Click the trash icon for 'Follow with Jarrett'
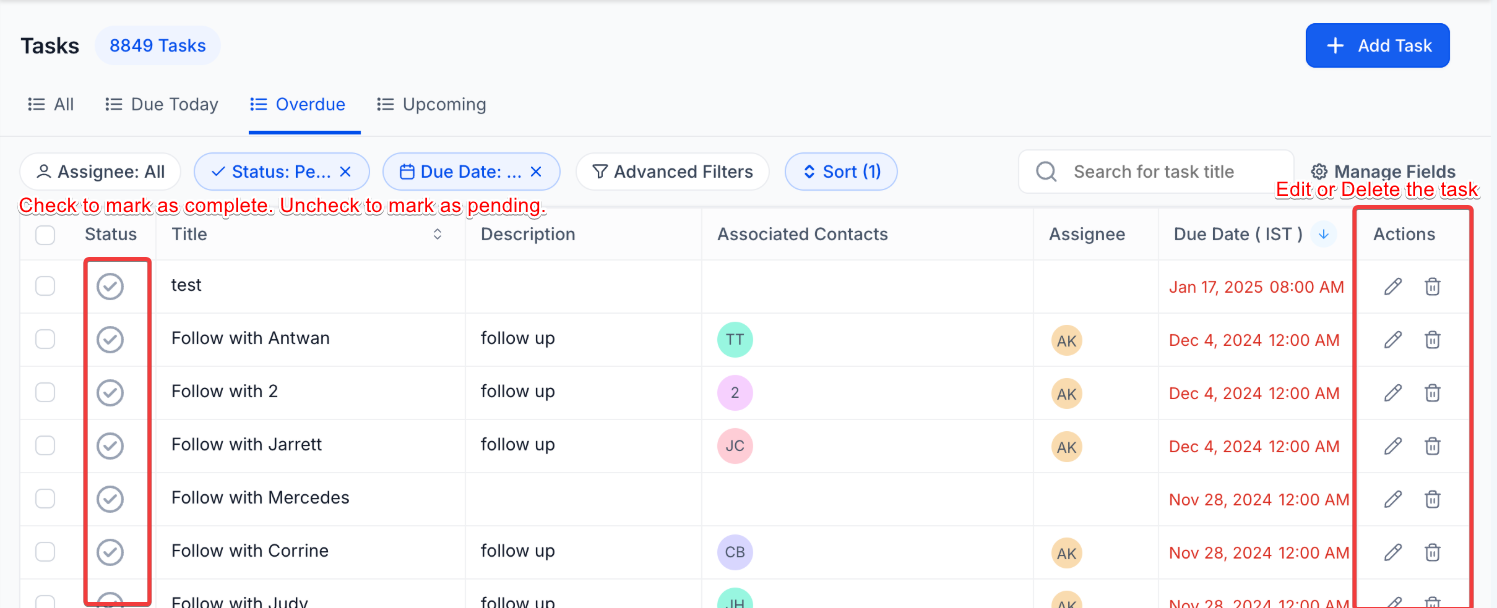This screenshot has width=1497, height=608. click(1432, 446)
